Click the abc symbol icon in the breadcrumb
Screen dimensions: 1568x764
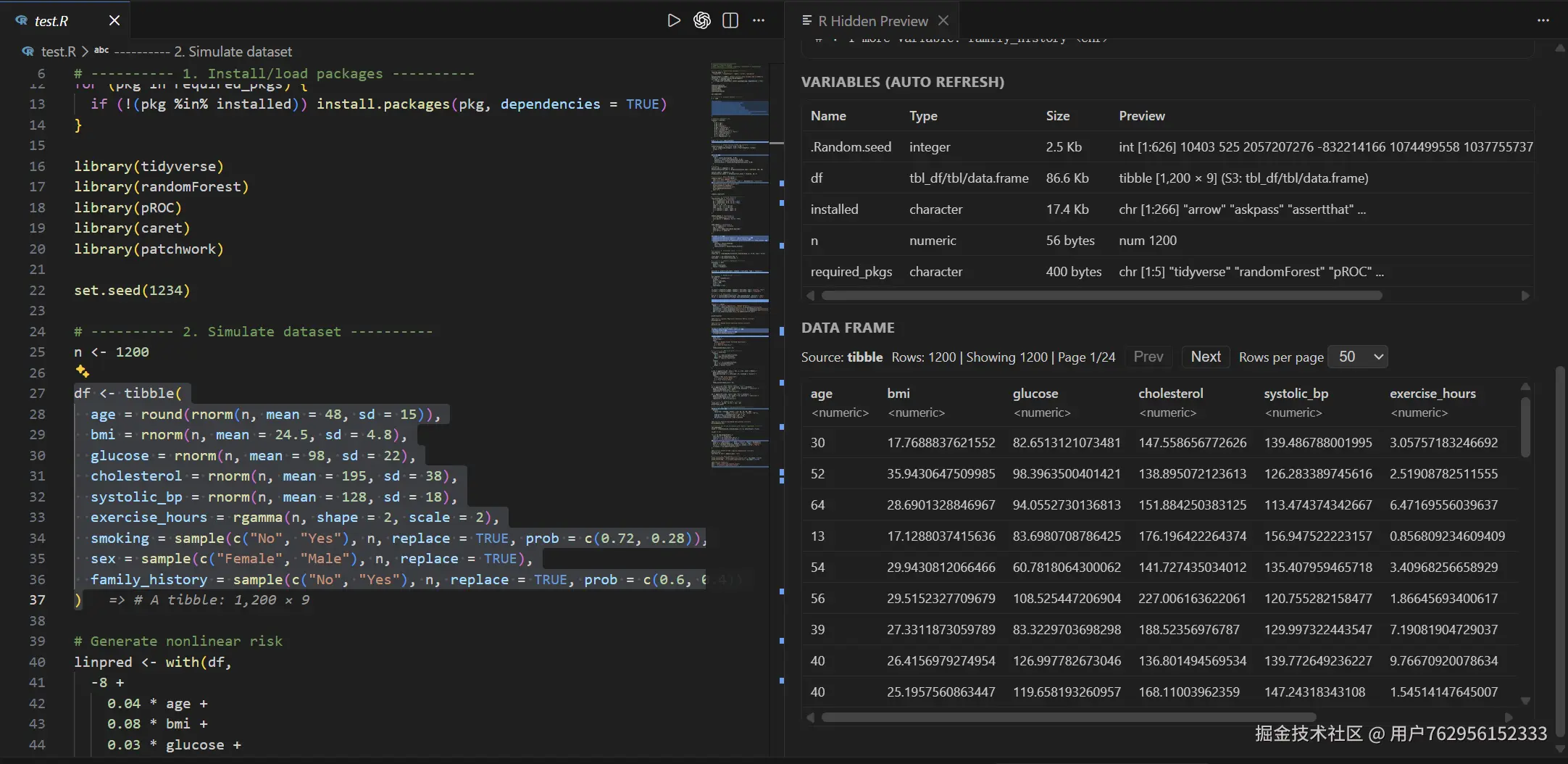(x=101, y=50)
